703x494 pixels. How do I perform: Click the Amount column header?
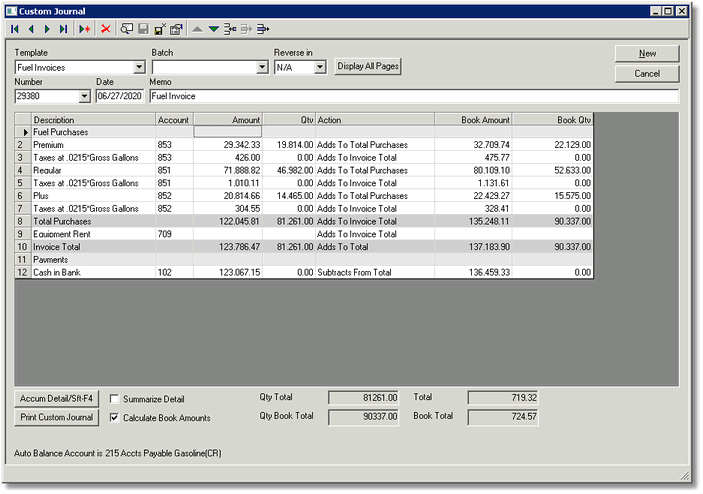point(228,120)
